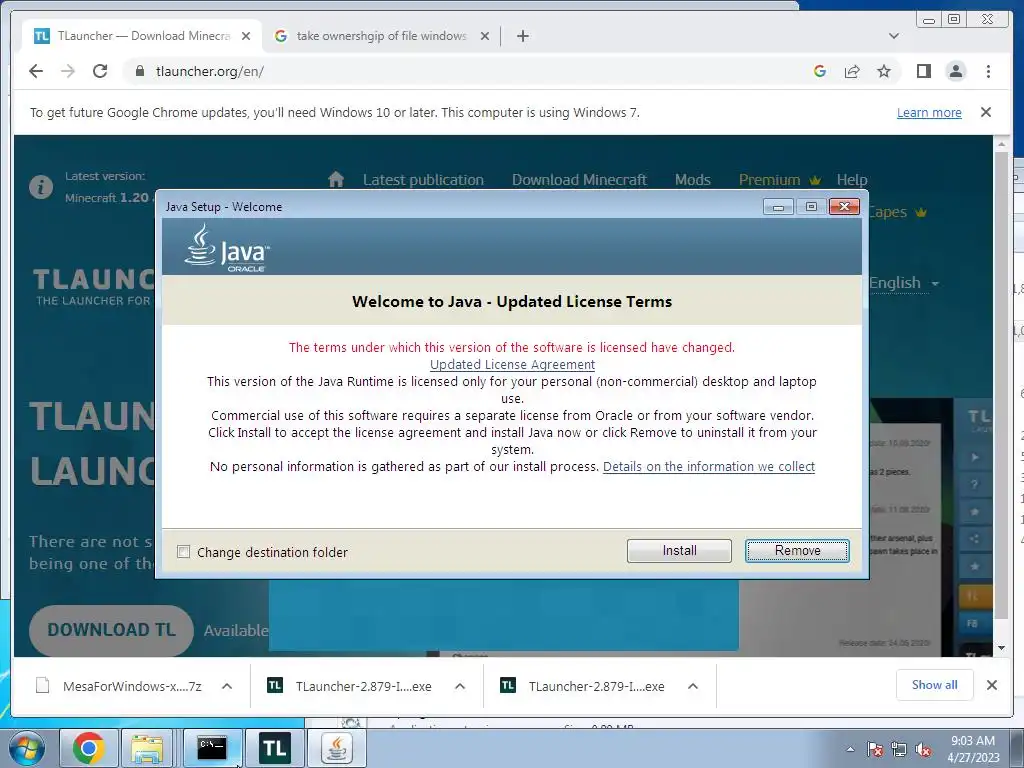The height and width of the screenshot is (768, 1024).
Task: Open the Command Prompt taskbar icon
Action: (x=212, y=748)
